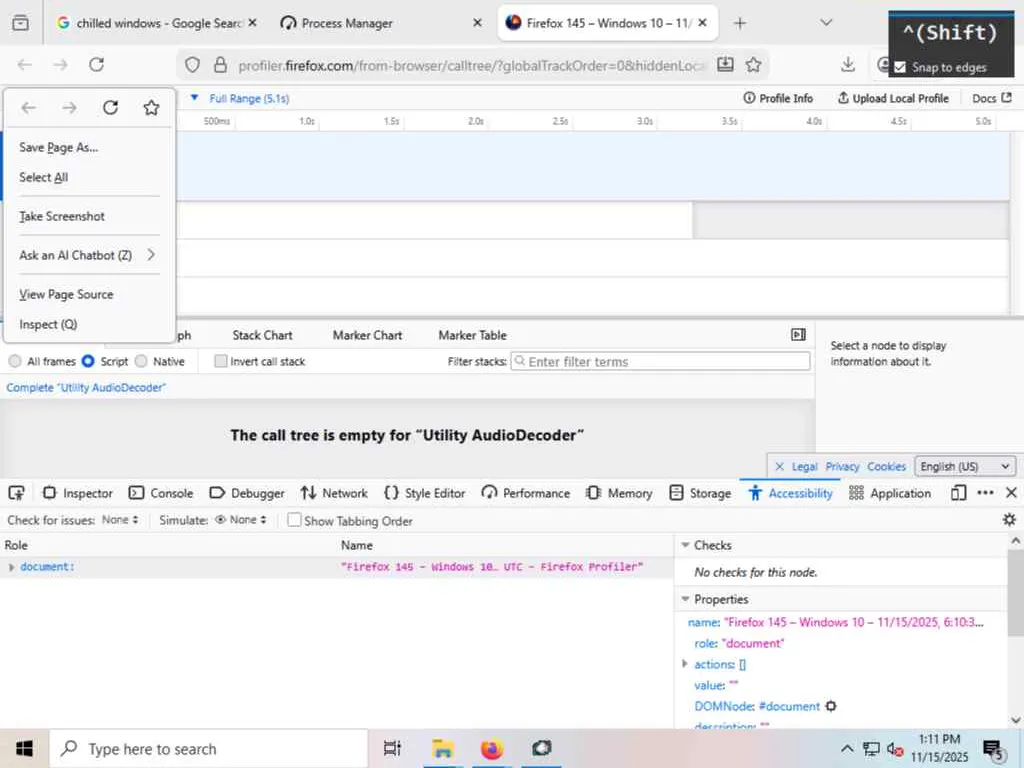Collapse the Checks section
The width and height of the screenshot is (1024, 768).
coord(686,545)
